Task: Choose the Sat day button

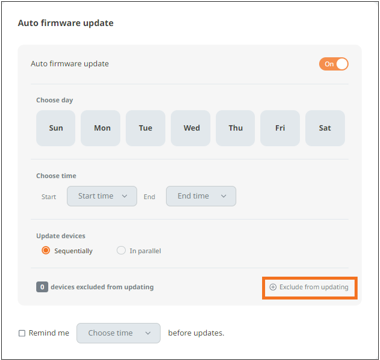Action: point(325,128)
